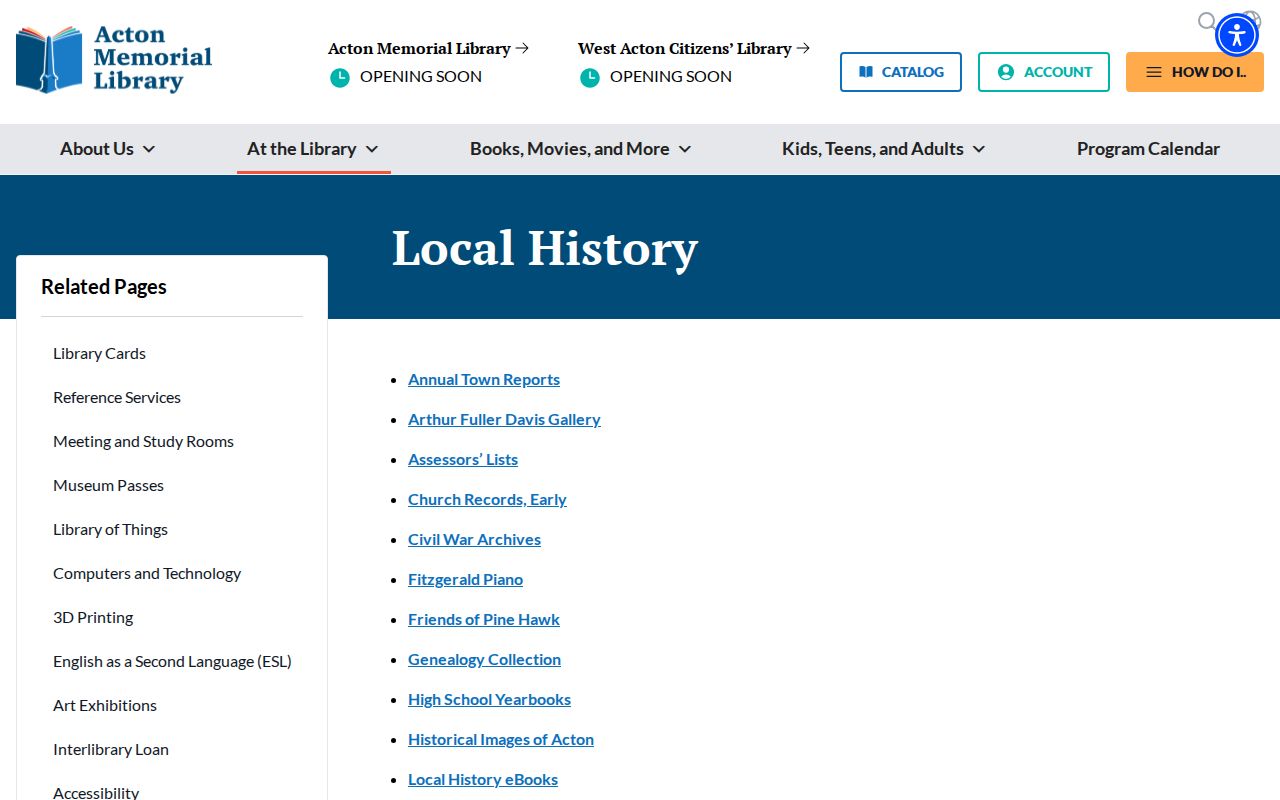Open the Annual Town Reports link
This screenshot has height=800, width=1280.
[x=484, y=379]
